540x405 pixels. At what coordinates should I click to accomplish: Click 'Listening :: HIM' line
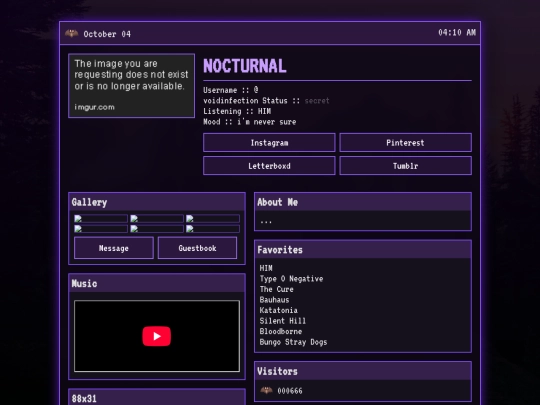click(237, 111)
